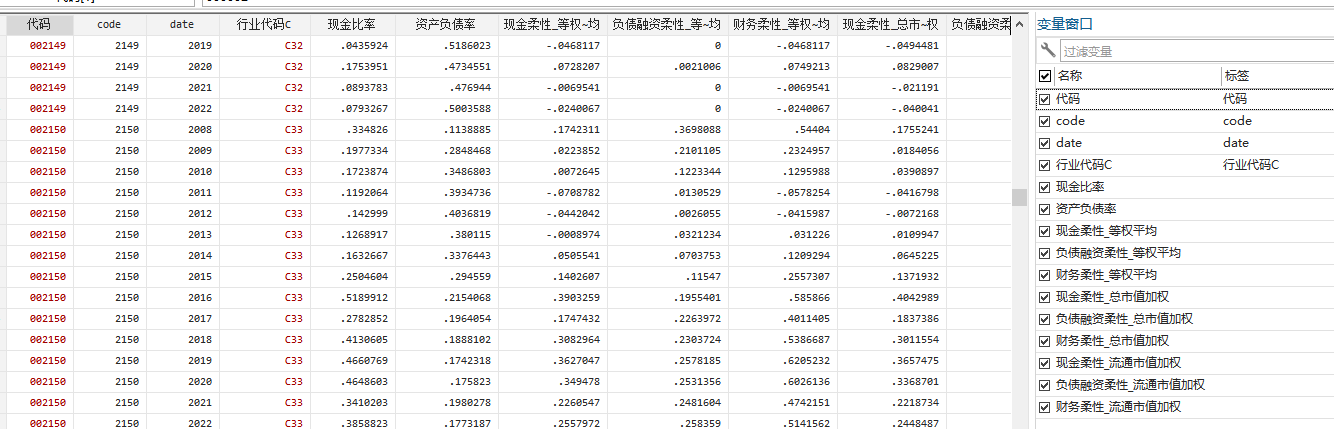Click the cell 002150 in the 2008 row

tap(47, 129)
